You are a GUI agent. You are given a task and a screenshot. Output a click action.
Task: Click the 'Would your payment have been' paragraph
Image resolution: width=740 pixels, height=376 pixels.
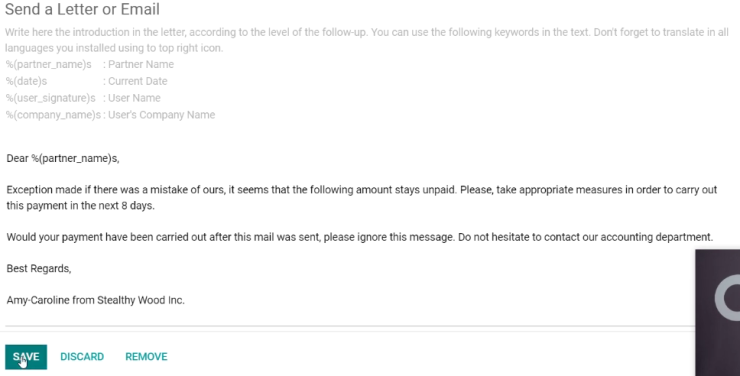pyautogui.click(x=360, y=237)
